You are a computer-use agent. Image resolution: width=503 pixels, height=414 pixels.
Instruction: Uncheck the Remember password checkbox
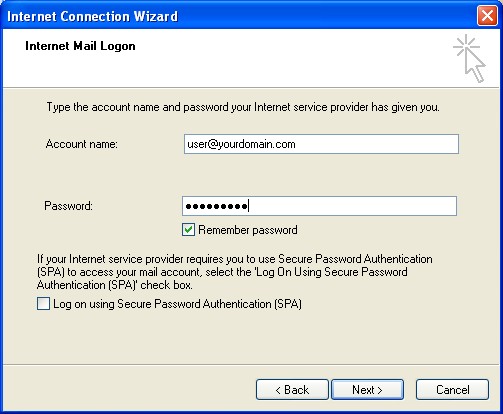tap(188, 230)
